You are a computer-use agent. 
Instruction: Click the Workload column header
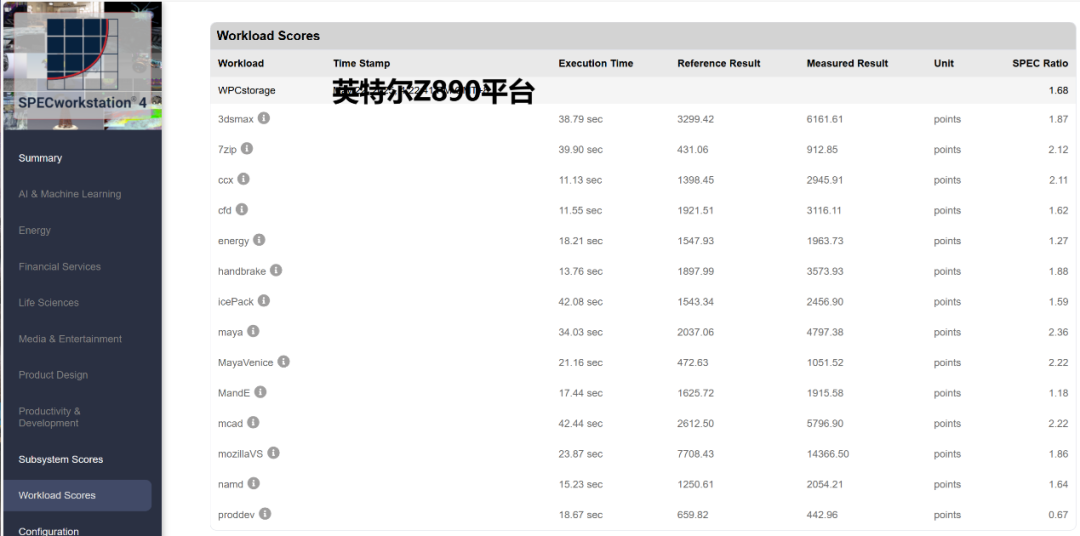tap(241, 63)
